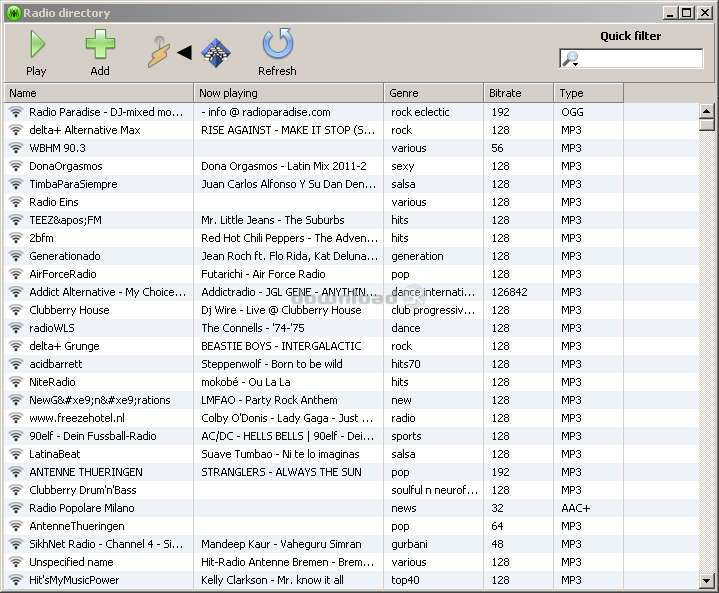719x593 pixels.
Task: Click the LatinaBeat signal icon
Action: coord(16,454)
